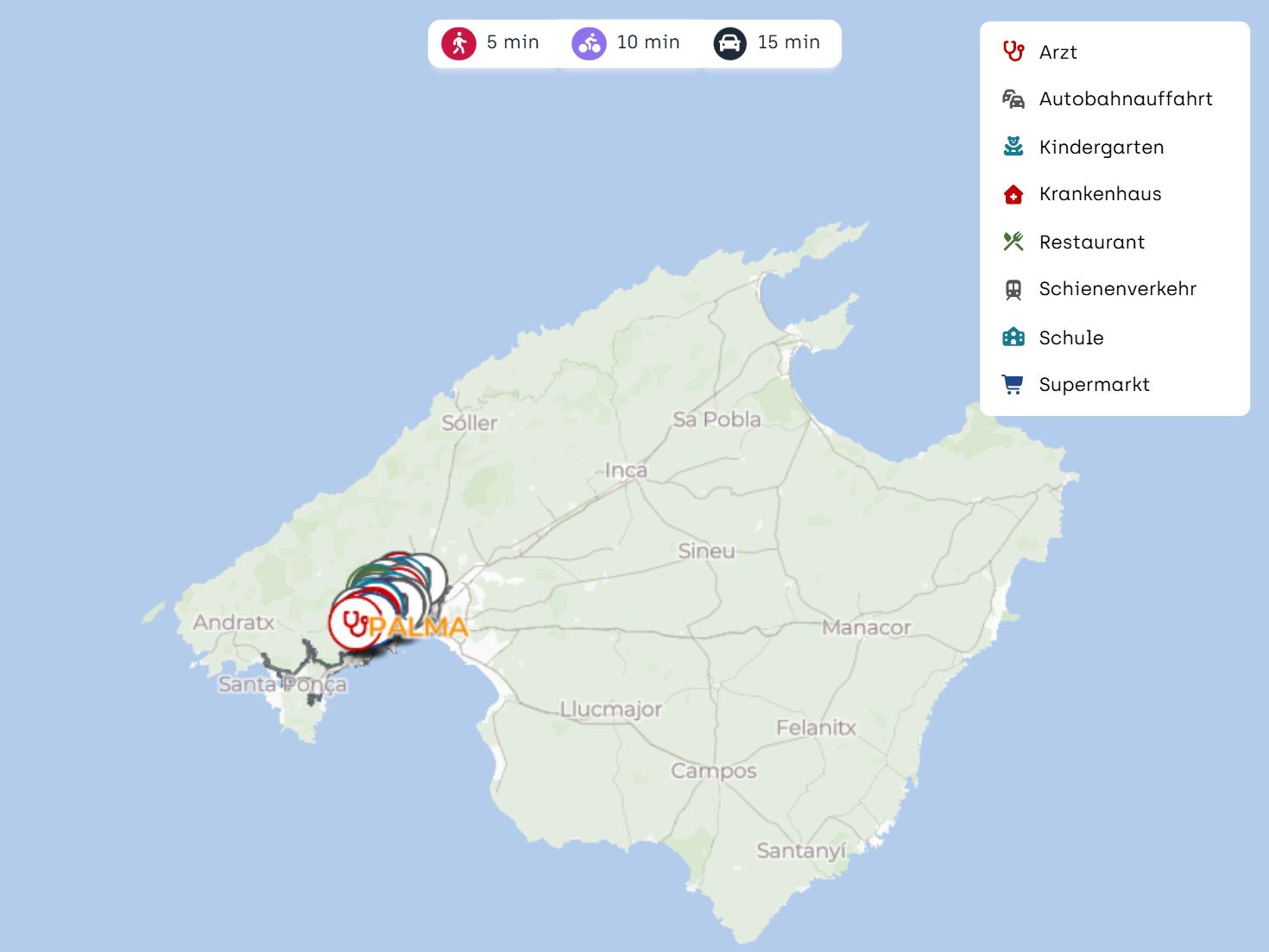Viewport: 1269px width, 952px height.
Task: Select the Supermarkt category label
Action: tap(1094, 385)
